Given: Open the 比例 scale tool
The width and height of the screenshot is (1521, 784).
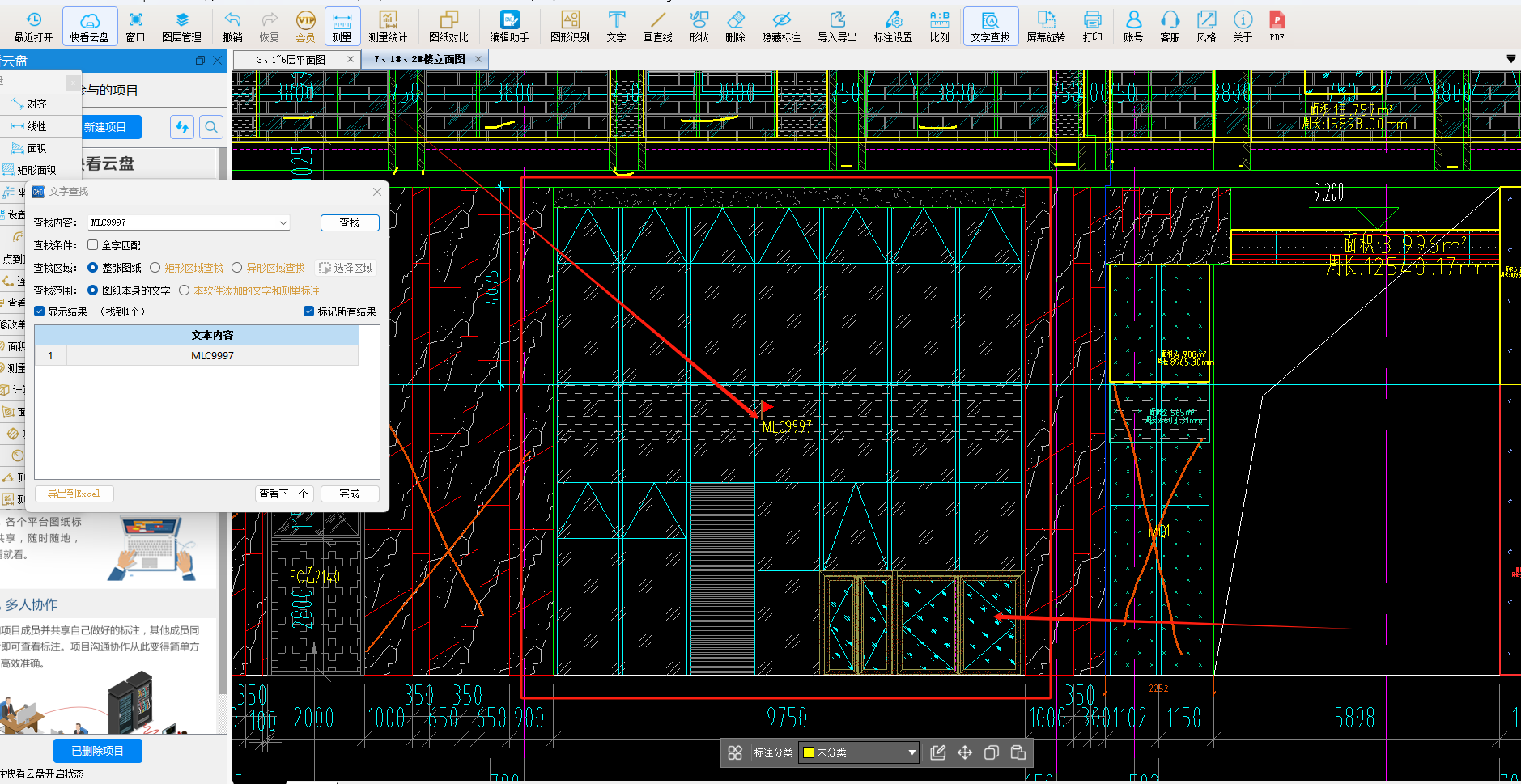Looking at the screenshot, I should [940, 27].
